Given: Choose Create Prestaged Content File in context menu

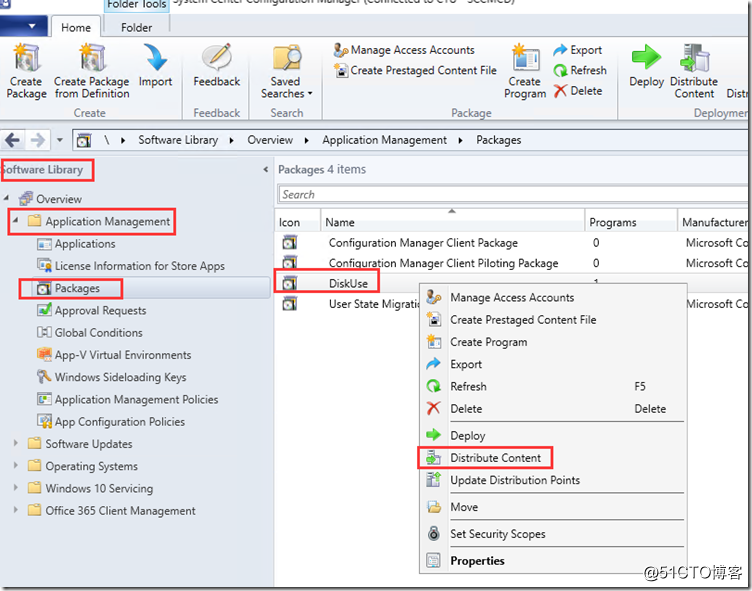Looking at the screenshot, I should [x=553, y=320].
